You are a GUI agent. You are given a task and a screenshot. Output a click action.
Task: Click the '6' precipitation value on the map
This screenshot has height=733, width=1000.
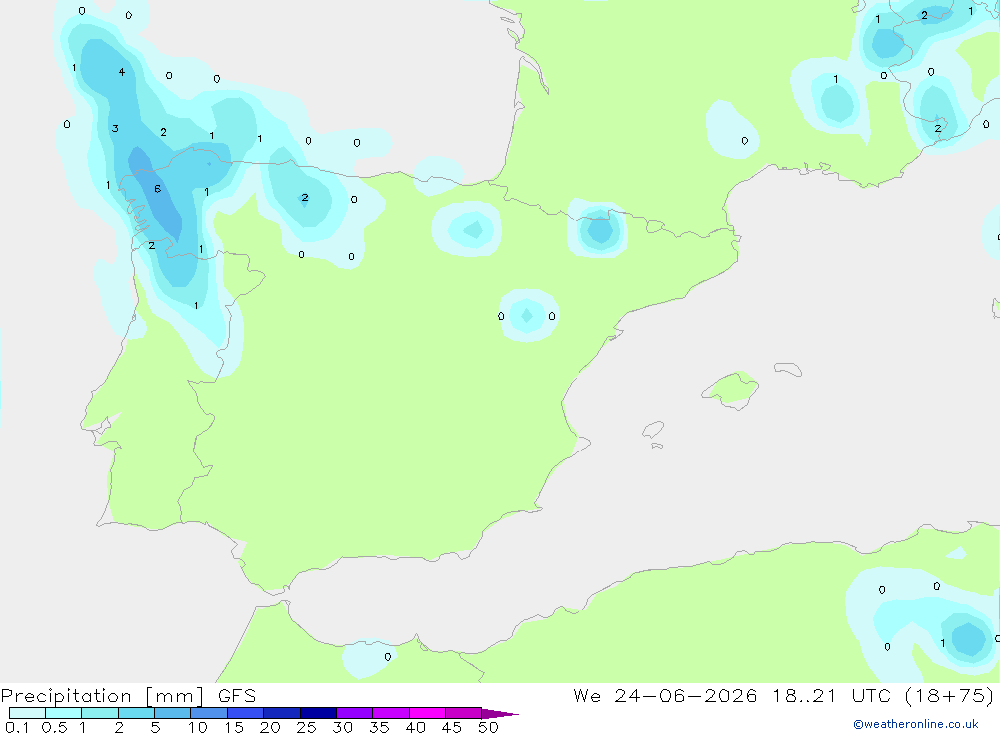click(x=158, y=189)
